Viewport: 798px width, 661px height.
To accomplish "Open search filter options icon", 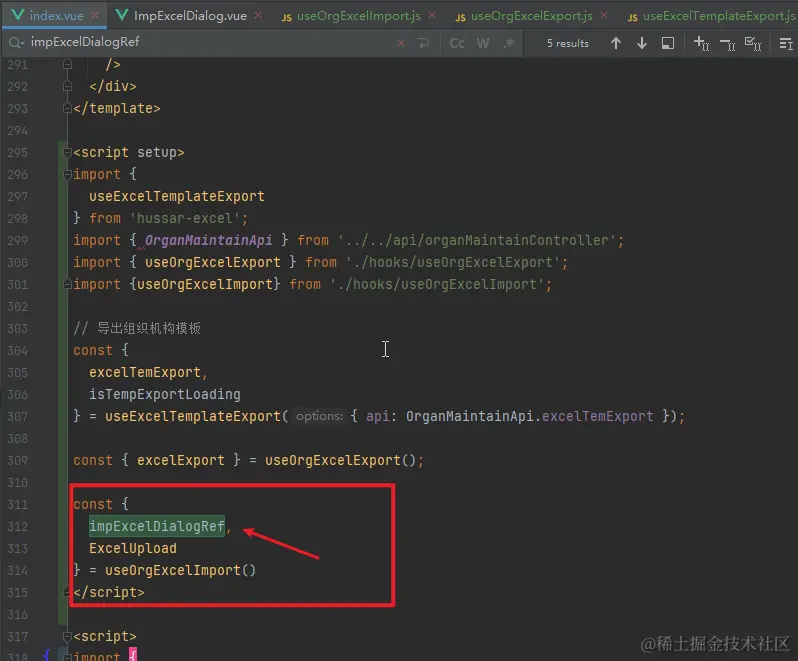I will [x=786, y=44].
